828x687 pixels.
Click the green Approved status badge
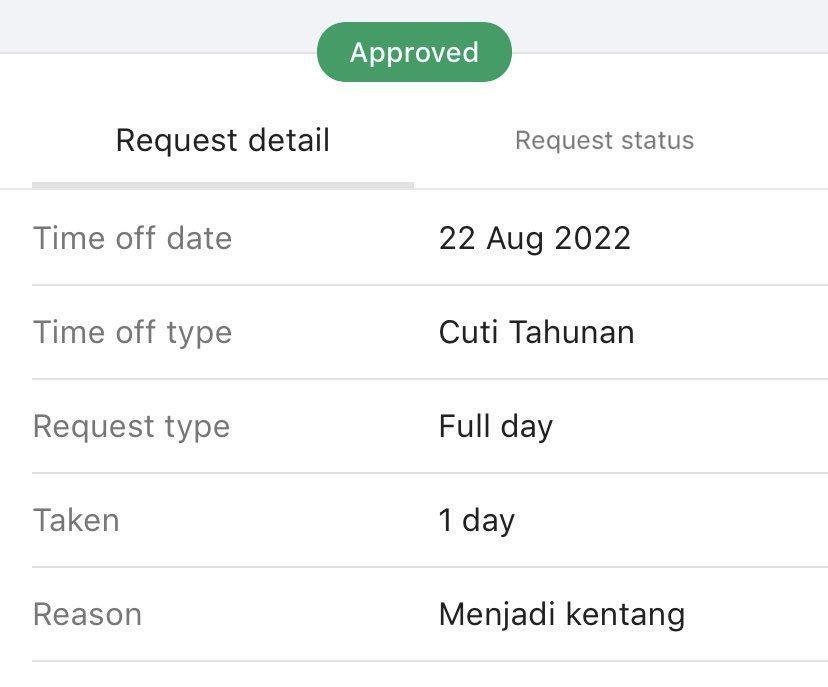[x=414, y=52]
